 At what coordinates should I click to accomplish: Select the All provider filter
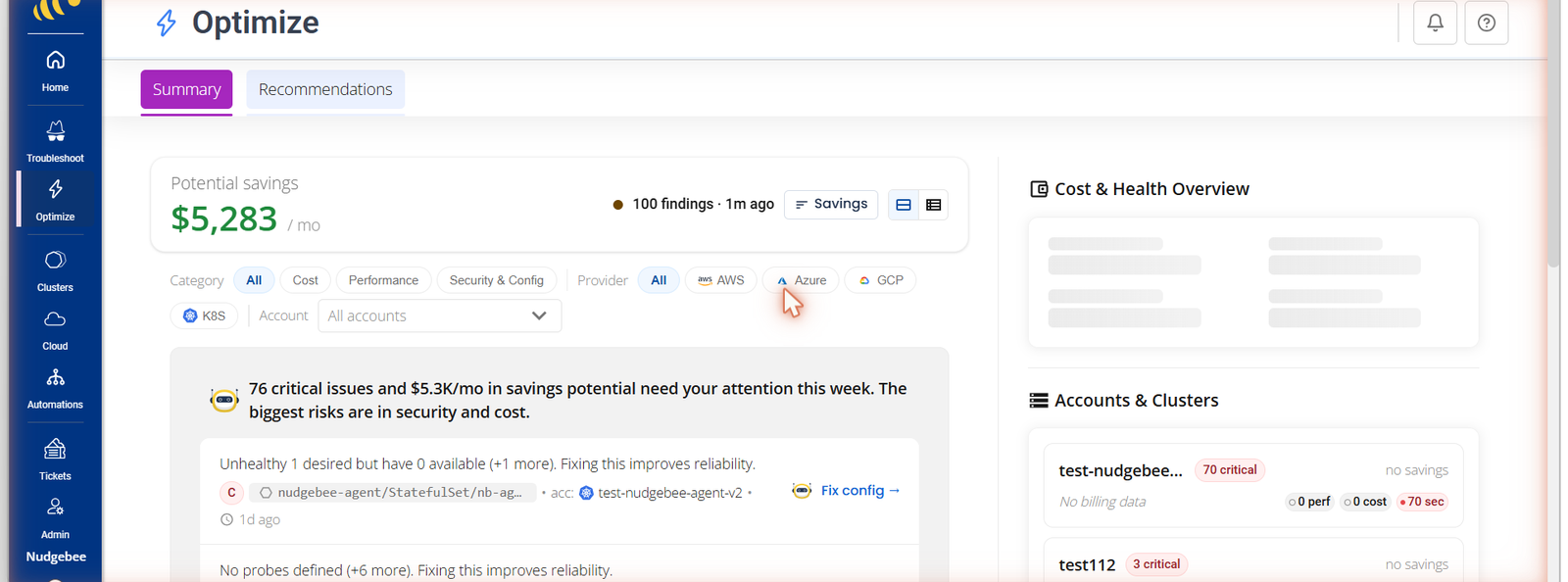(x=659, y=280)
